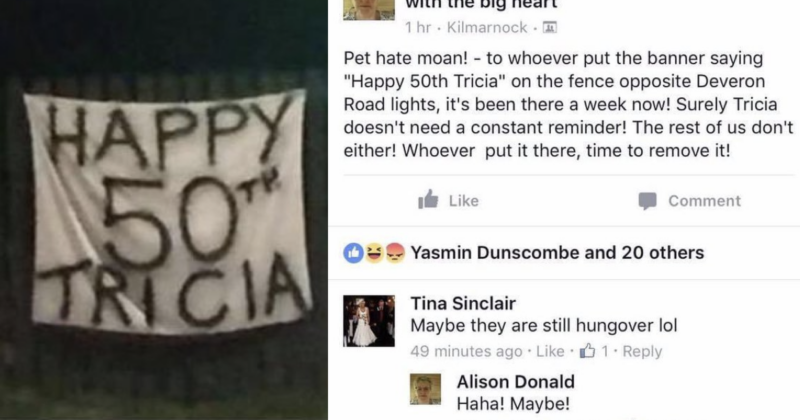
Task: Click the laughing Haha reaction emoji
Action: (374, 253)
